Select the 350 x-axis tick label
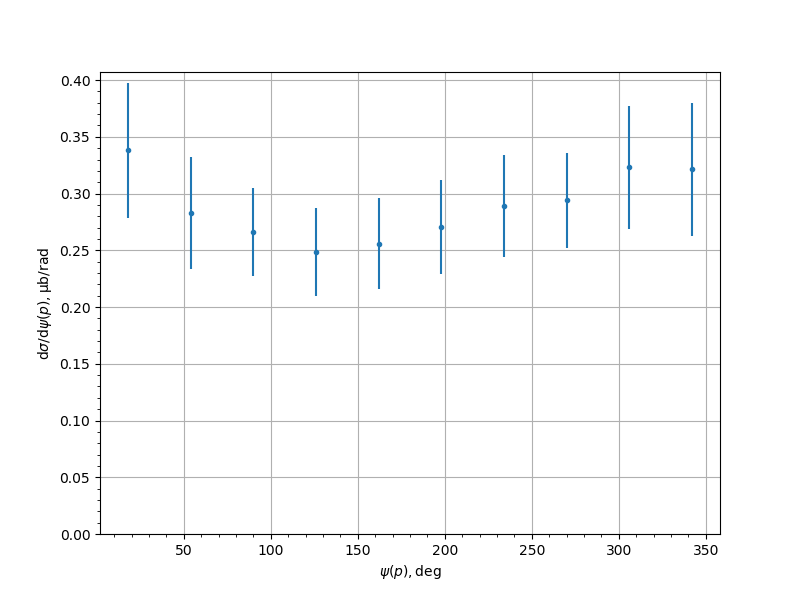 706,551
